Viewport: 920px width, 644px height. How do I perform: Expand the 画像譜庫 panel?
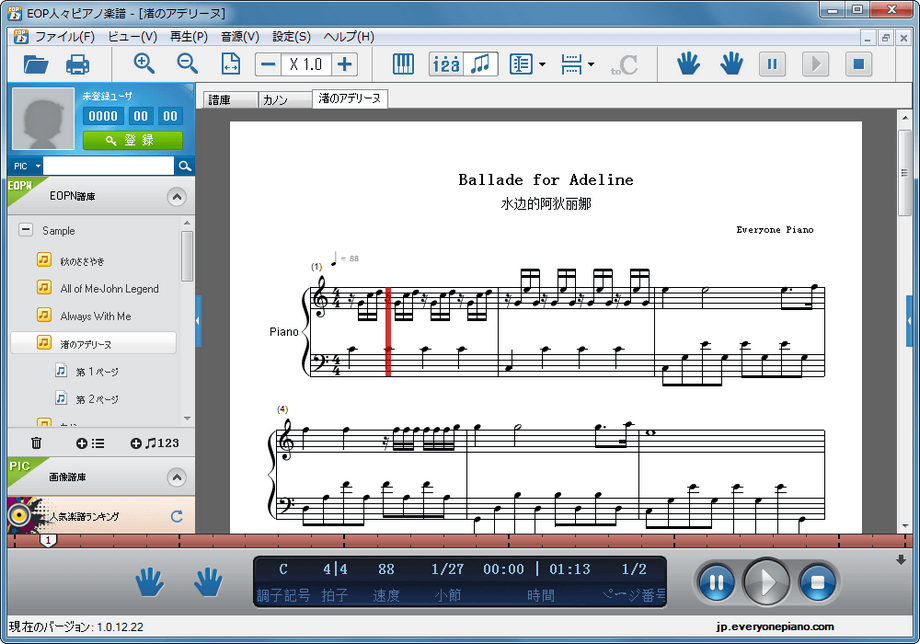[x=177, y=477]
